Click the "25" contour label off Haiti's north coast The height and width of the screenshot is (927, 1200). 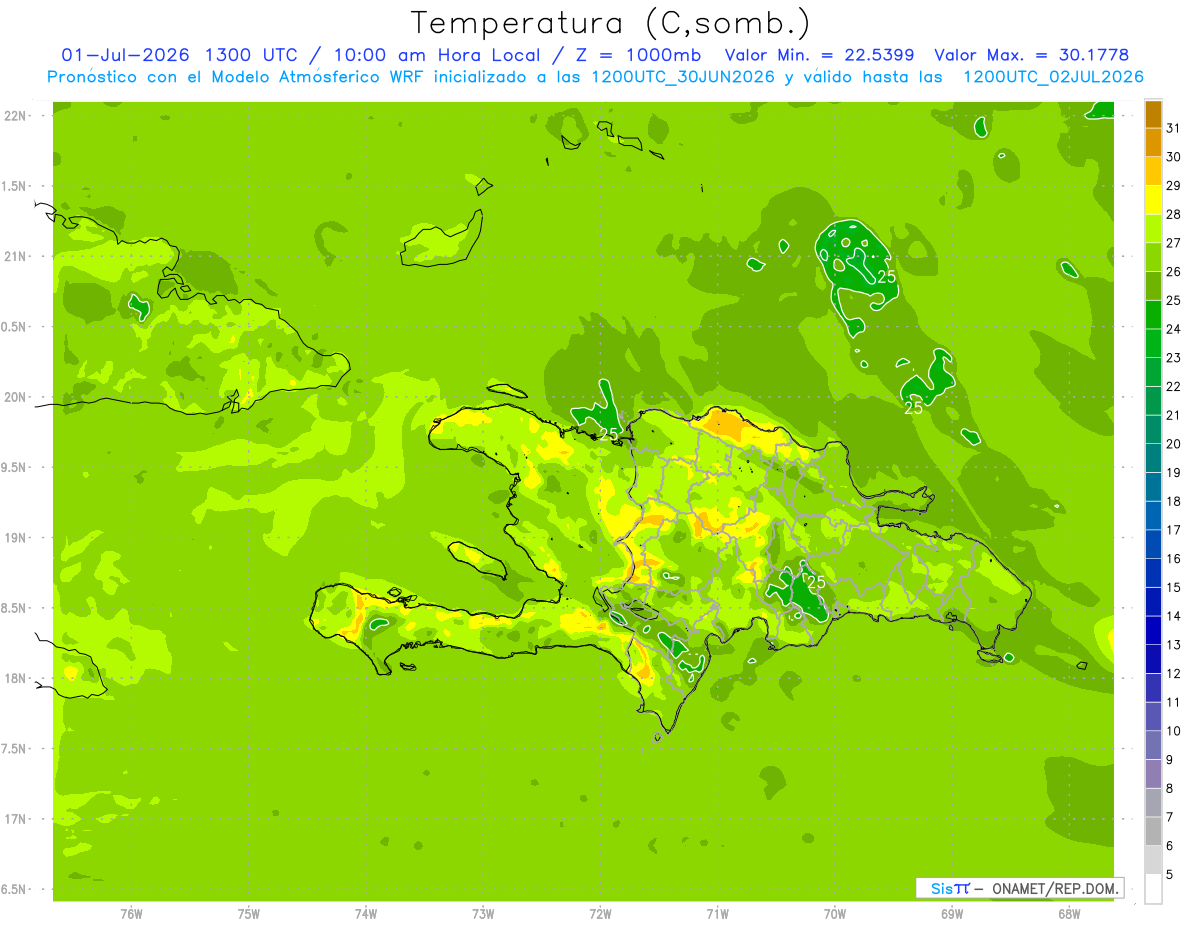[609, 434]
